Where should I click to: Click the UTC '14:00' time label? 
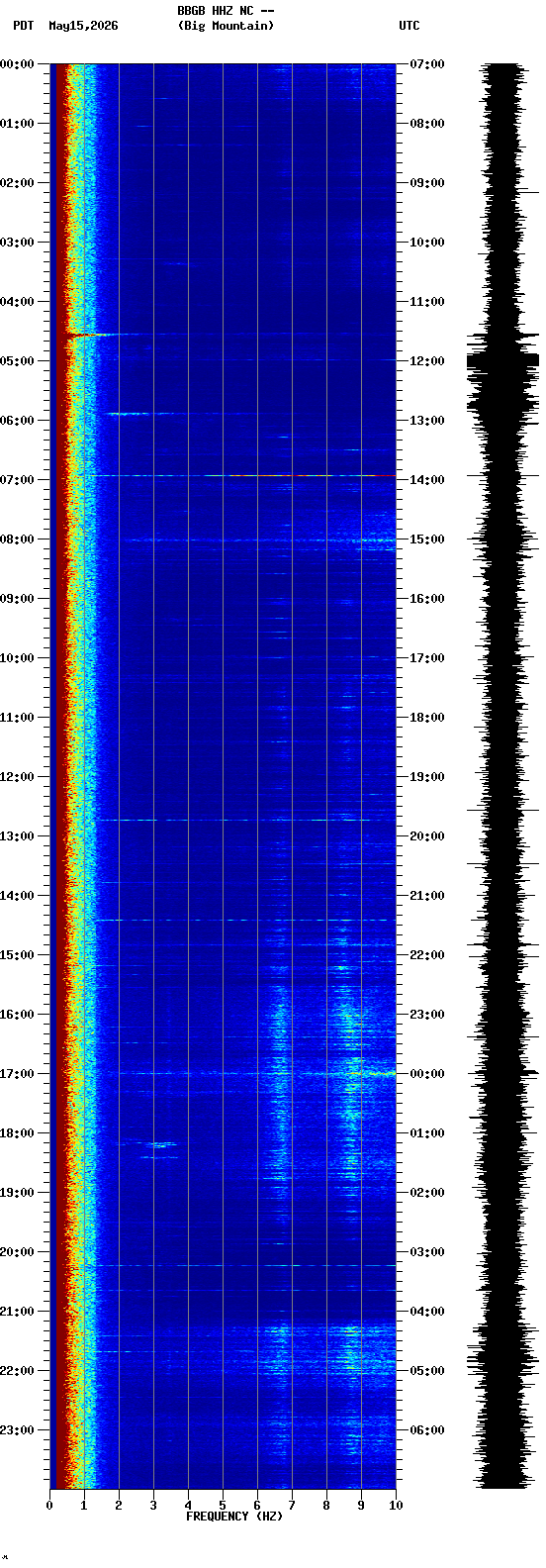tap(427, 480)
